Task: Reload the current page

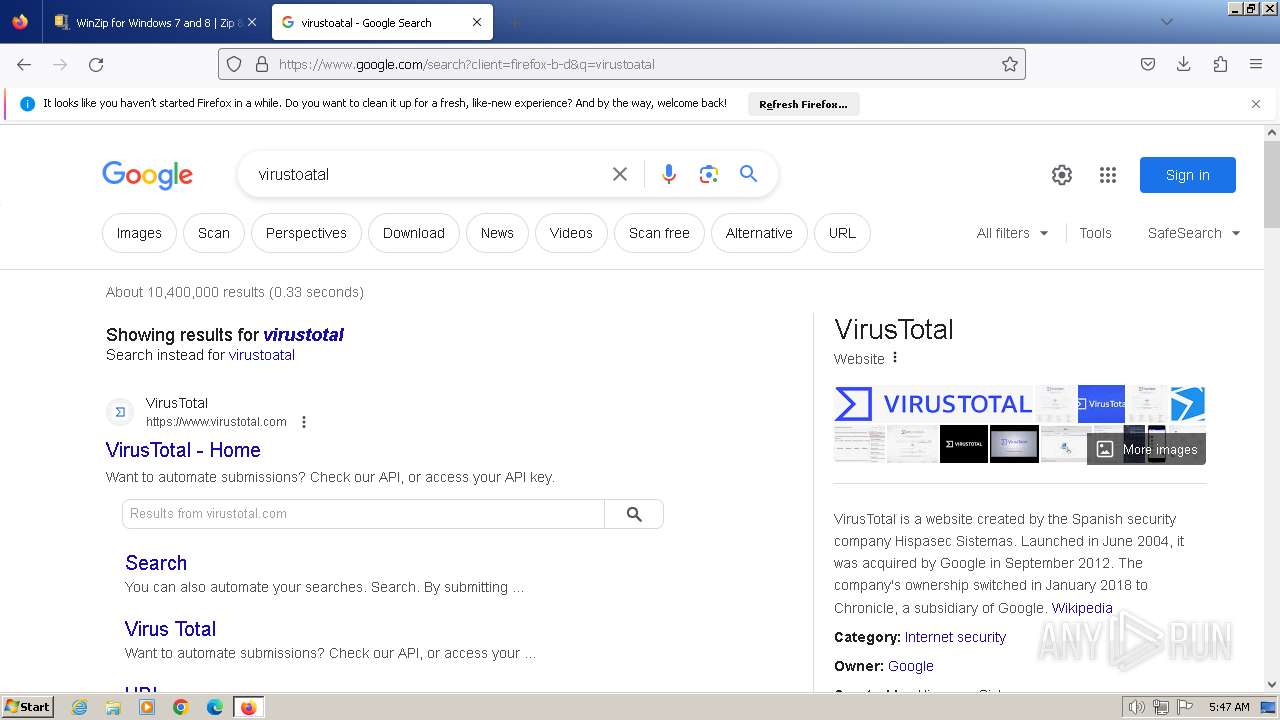Action: [96, 64]
